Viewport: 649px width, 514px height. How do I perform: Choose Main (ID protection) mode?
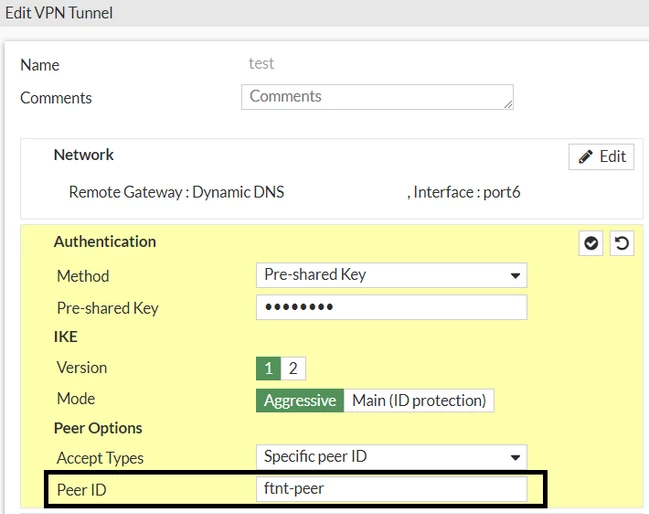[x=419, y=400]
